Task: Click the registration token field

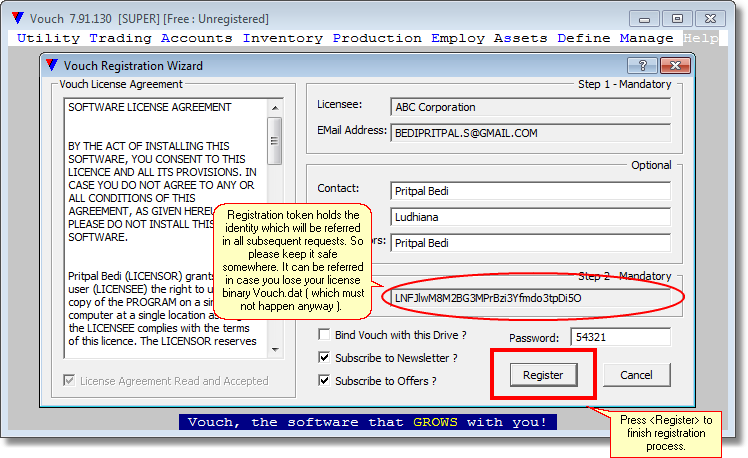Action: click(530, 298)
